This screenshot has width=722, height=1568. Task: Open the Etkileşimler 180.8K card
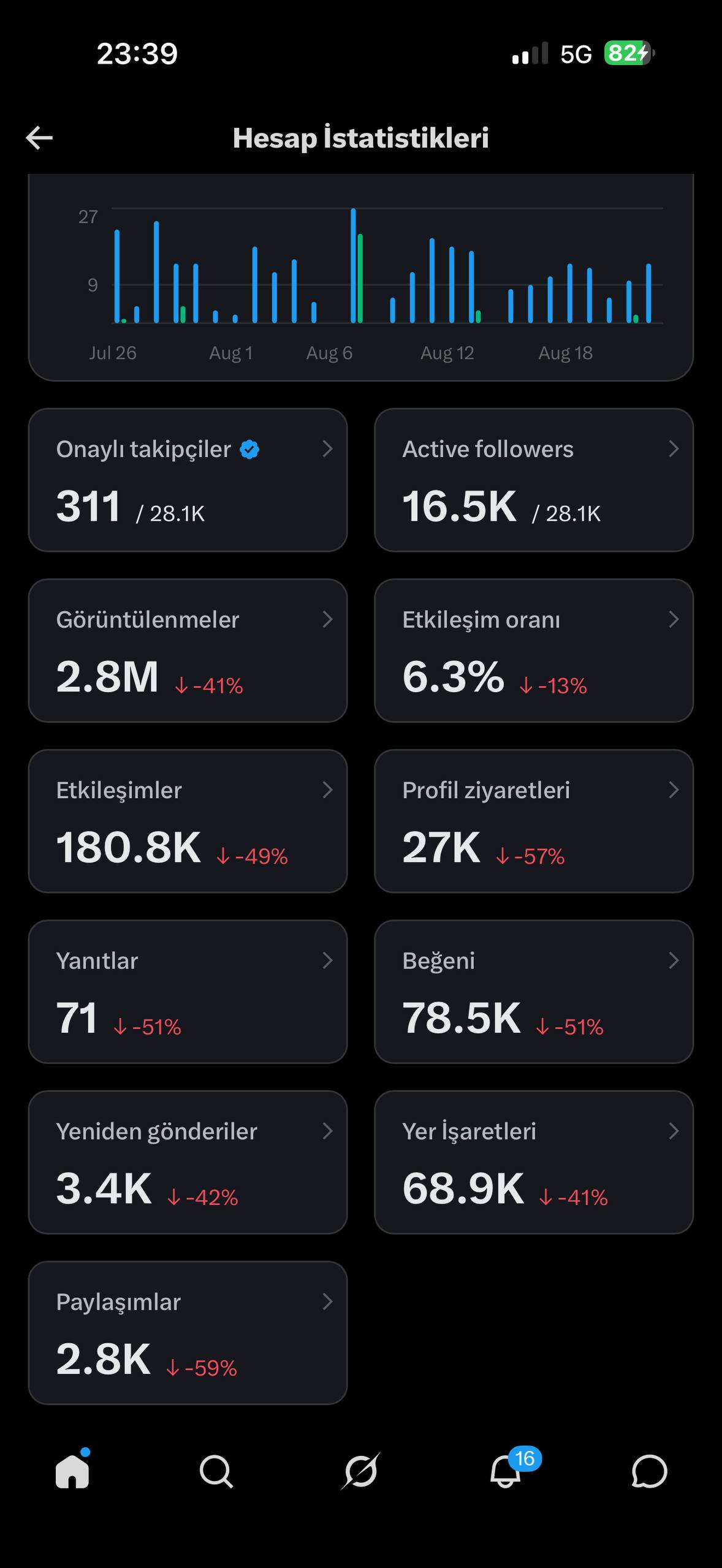188,821
